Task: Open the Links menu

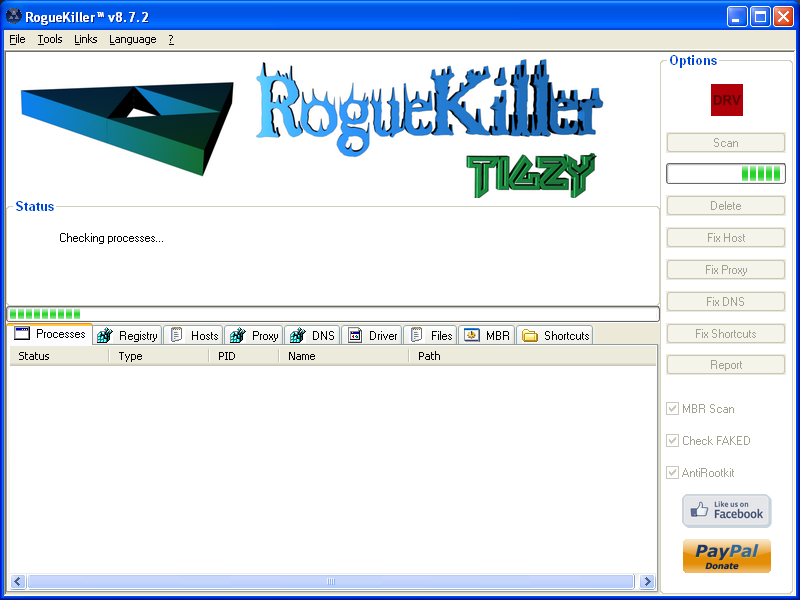Action: 86,39
